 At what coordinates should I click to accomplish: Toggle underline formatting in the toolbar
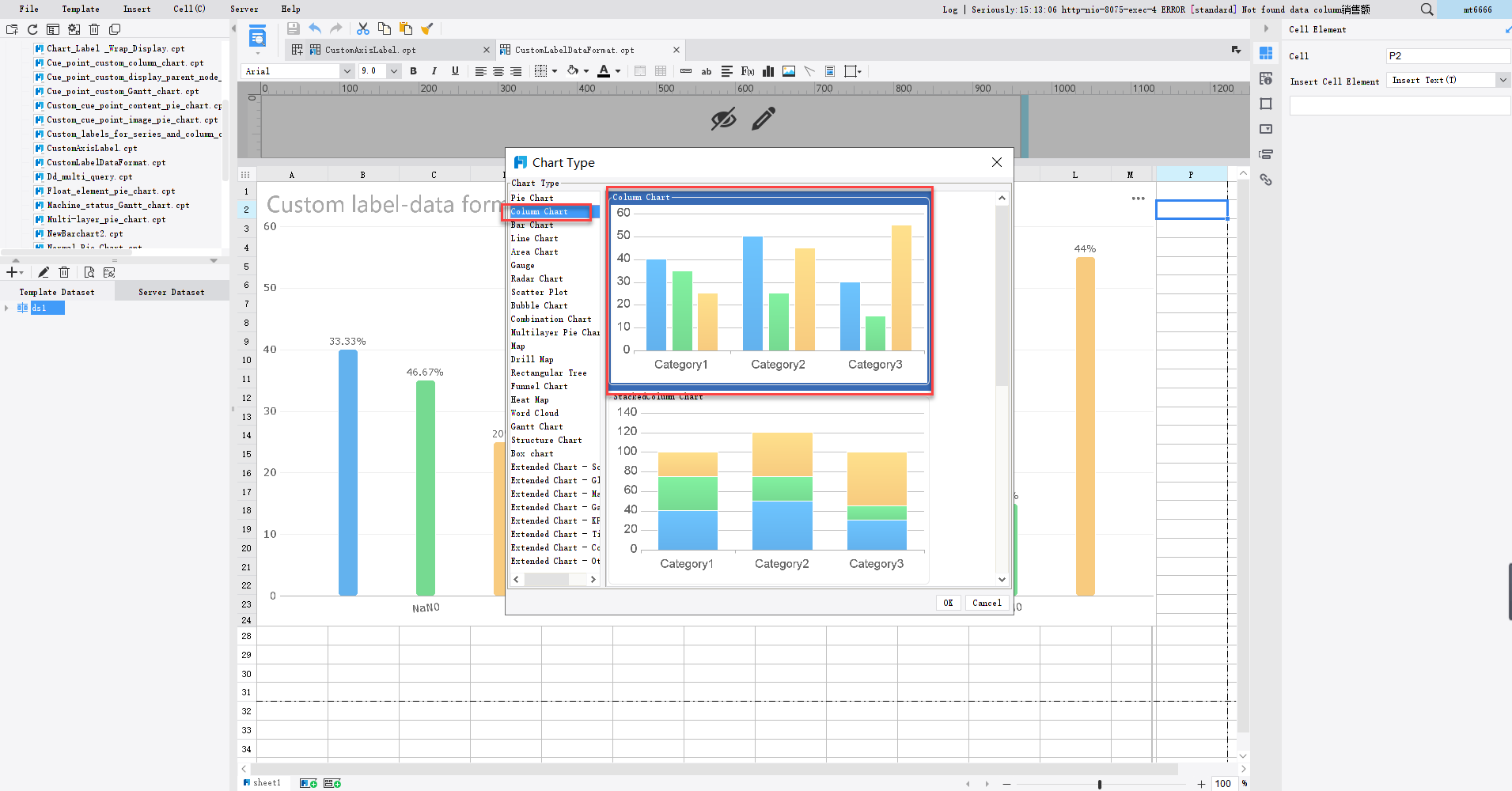pos(454,71)
